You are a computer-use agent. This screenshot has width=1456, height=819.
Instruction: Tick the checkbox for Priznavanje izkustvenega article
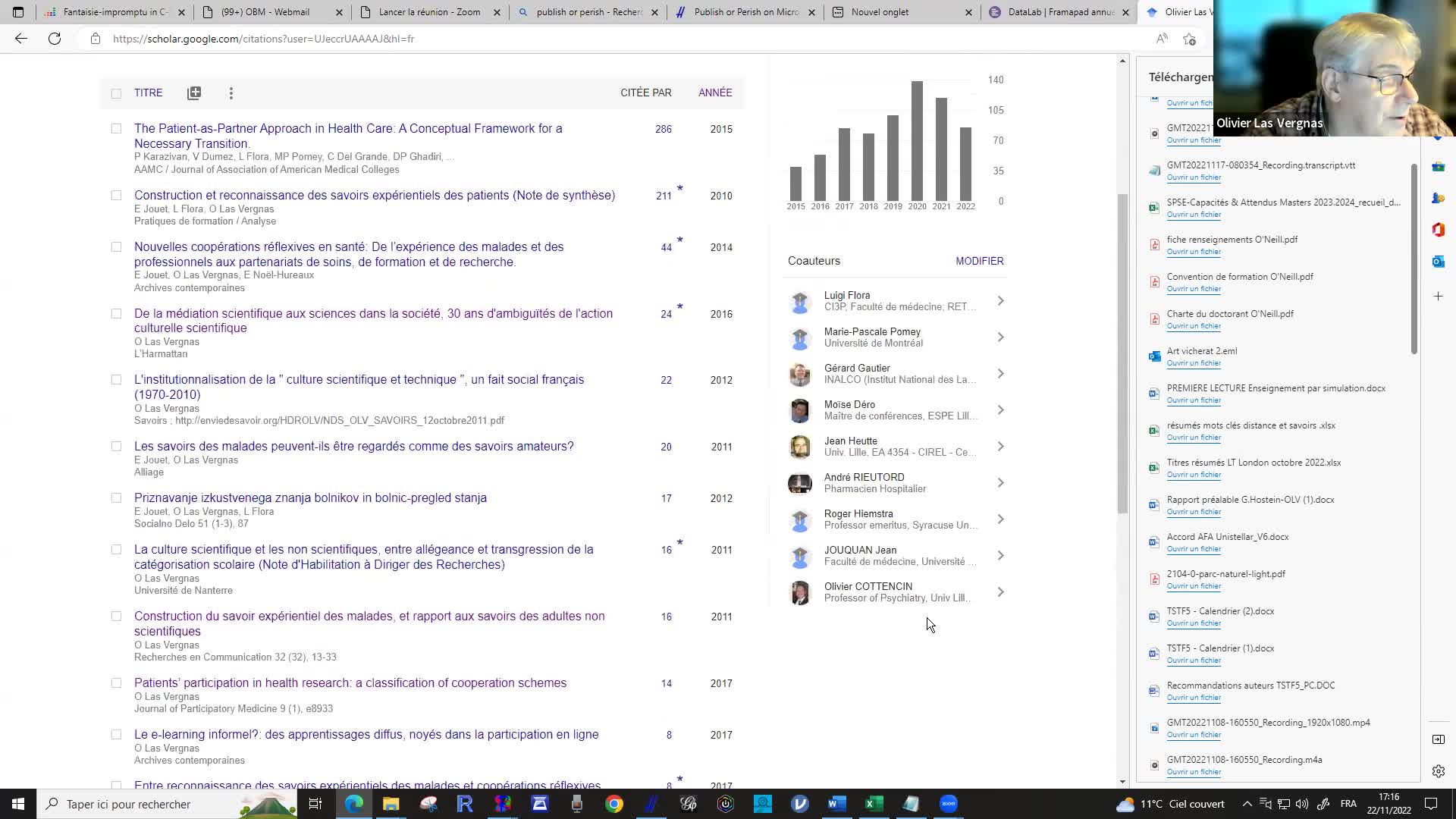point(116,498)
